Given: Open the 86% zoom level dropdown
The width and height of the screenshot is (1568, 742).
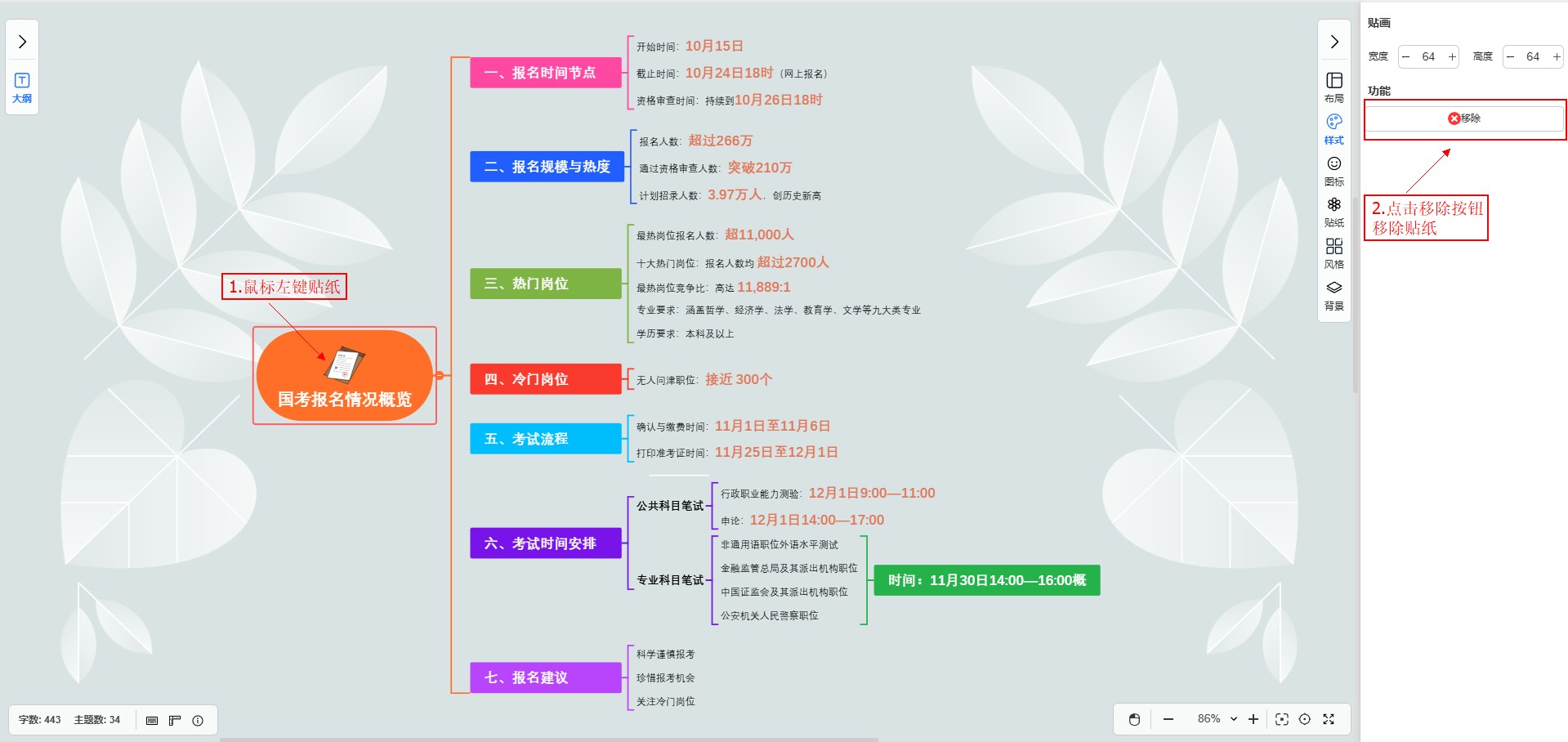Looking at the screenshot, I should tap(1217, 719).
